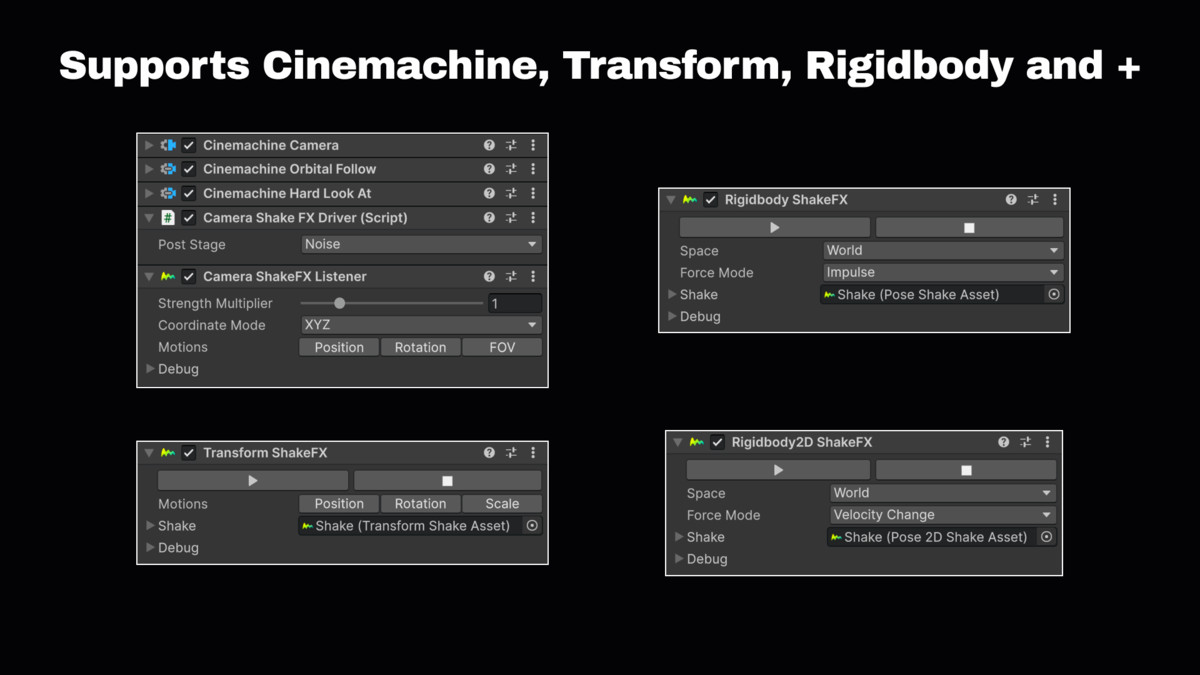Open help for Cinemachine Hard Look At
This screenshot has width=1200, height=675.
click(489, 193)
